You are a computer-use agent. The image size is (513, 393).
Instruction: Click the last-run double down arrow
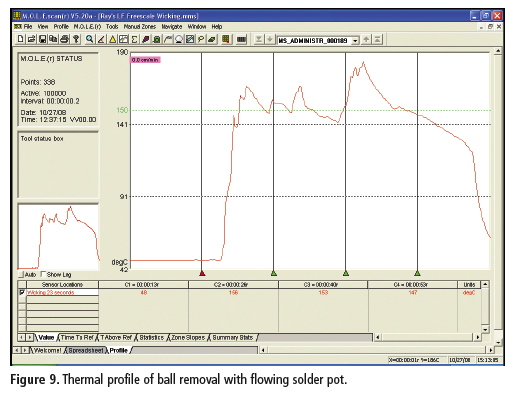coord(258,40)
